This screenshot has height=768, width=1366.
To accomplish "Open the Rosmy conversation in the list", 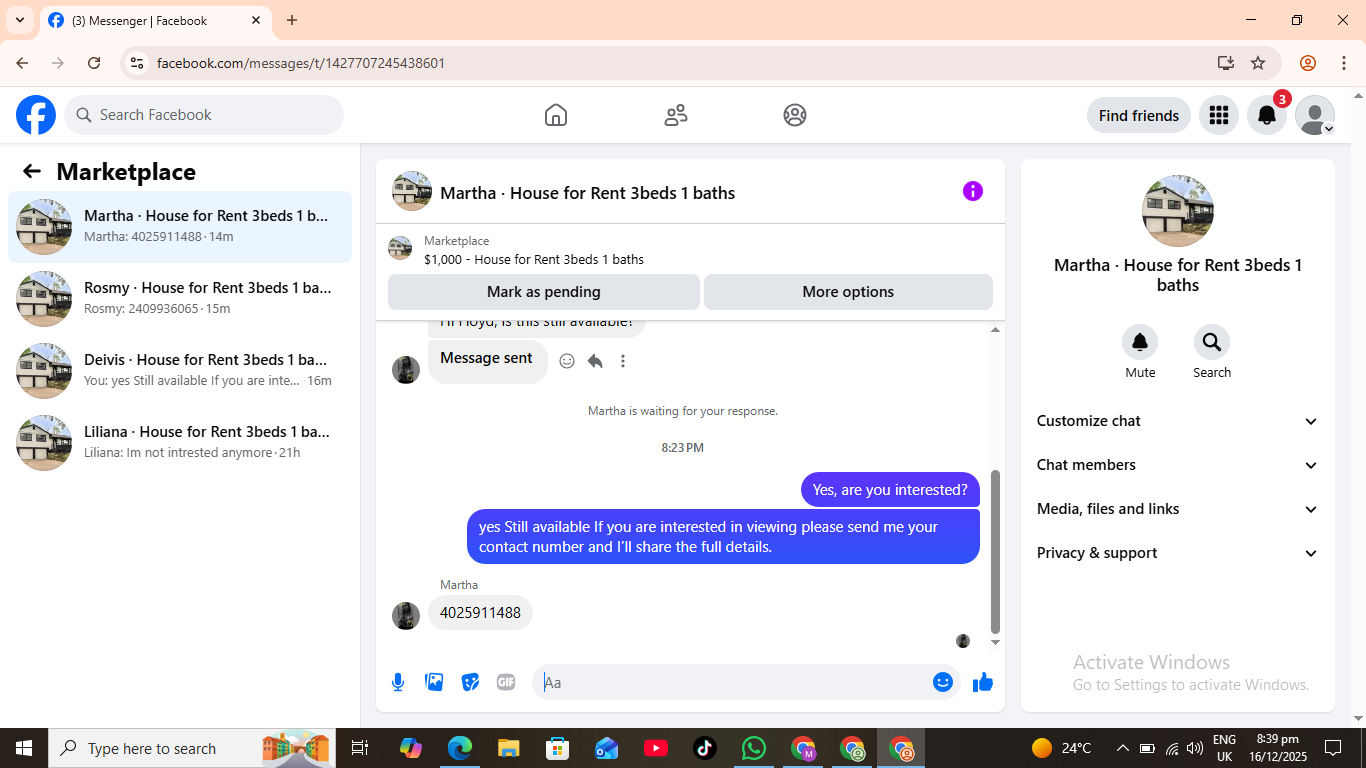I will point(180,299).
